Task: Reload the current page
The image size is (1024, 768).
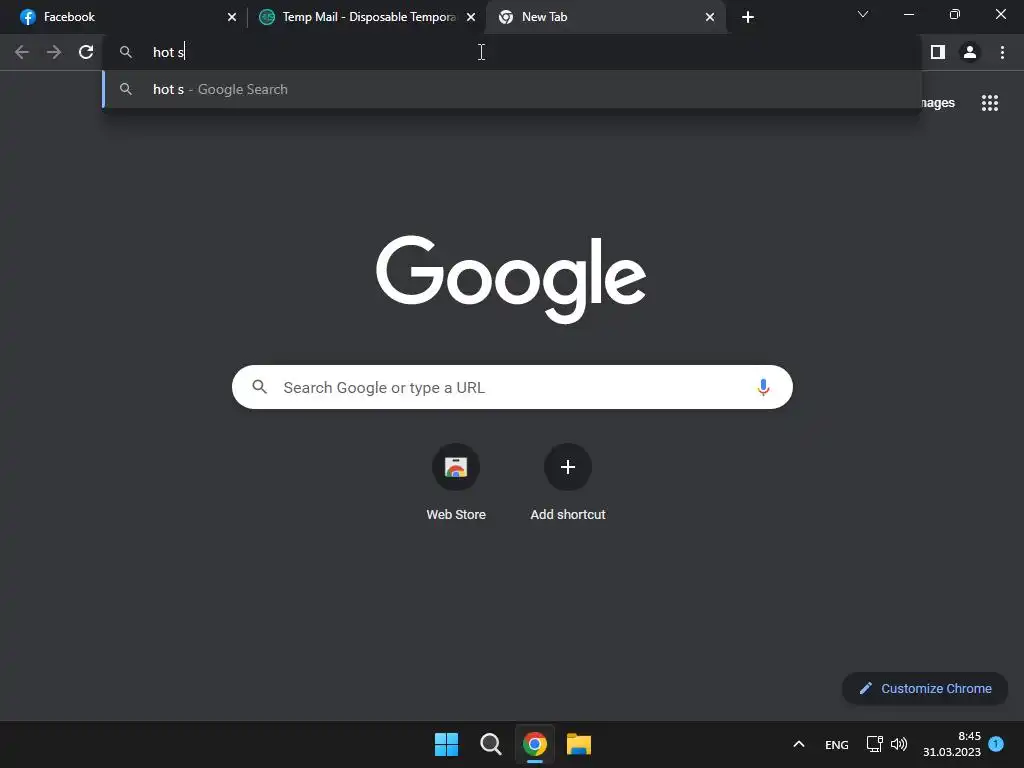Action: coord(86,52)
